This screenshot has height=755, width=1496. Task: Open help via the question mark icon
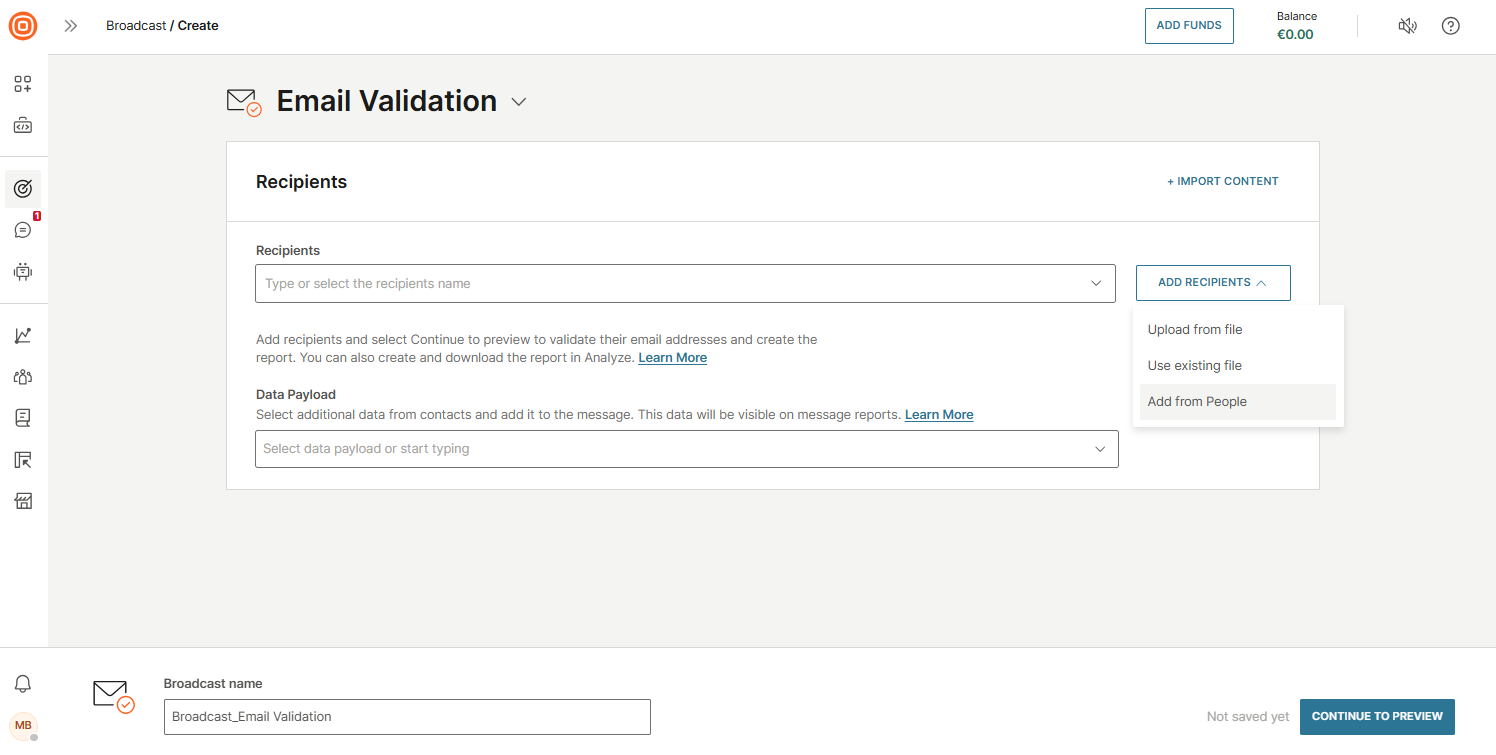[1451, 25]
